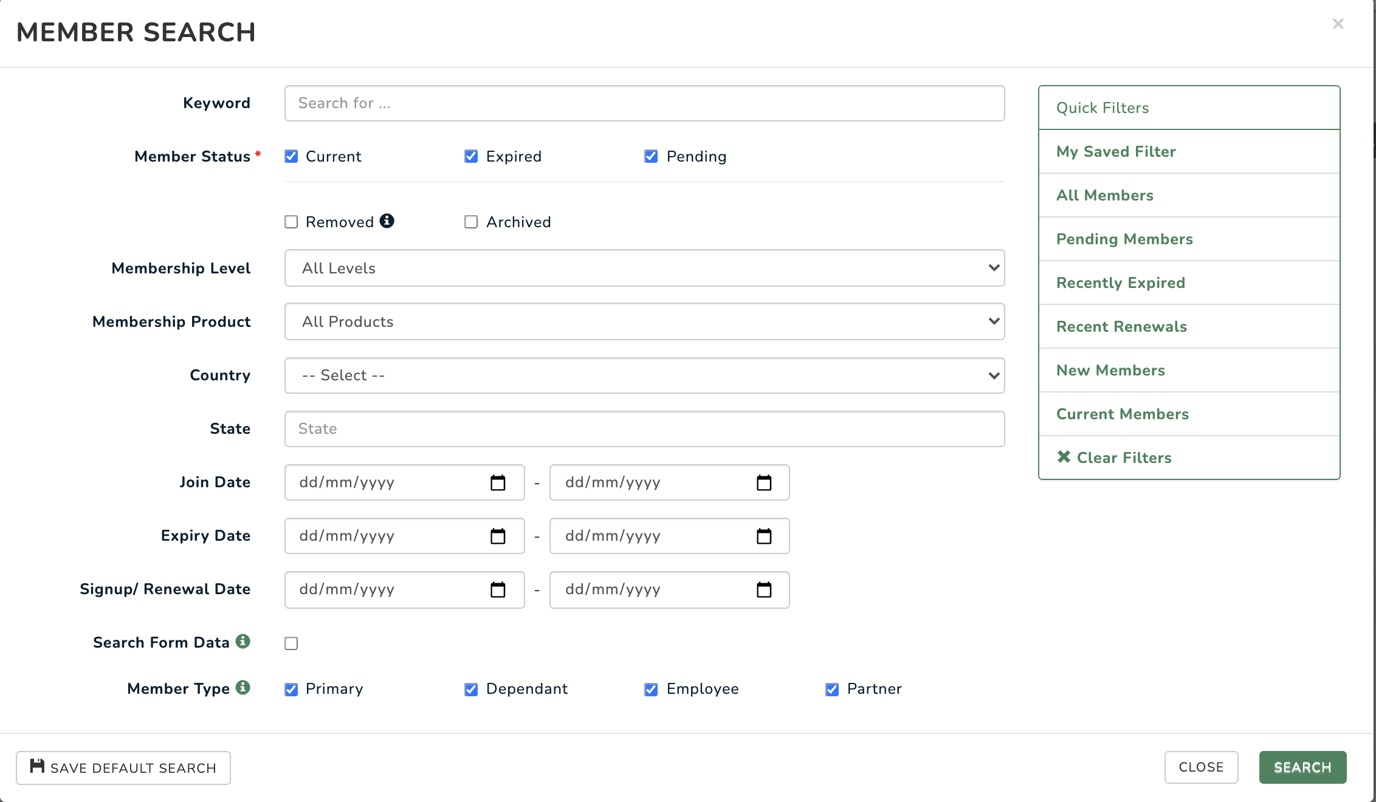Open the Country select dropdown
The image size is (1376, 802).
pyautogui.click(x=644, y=375)
